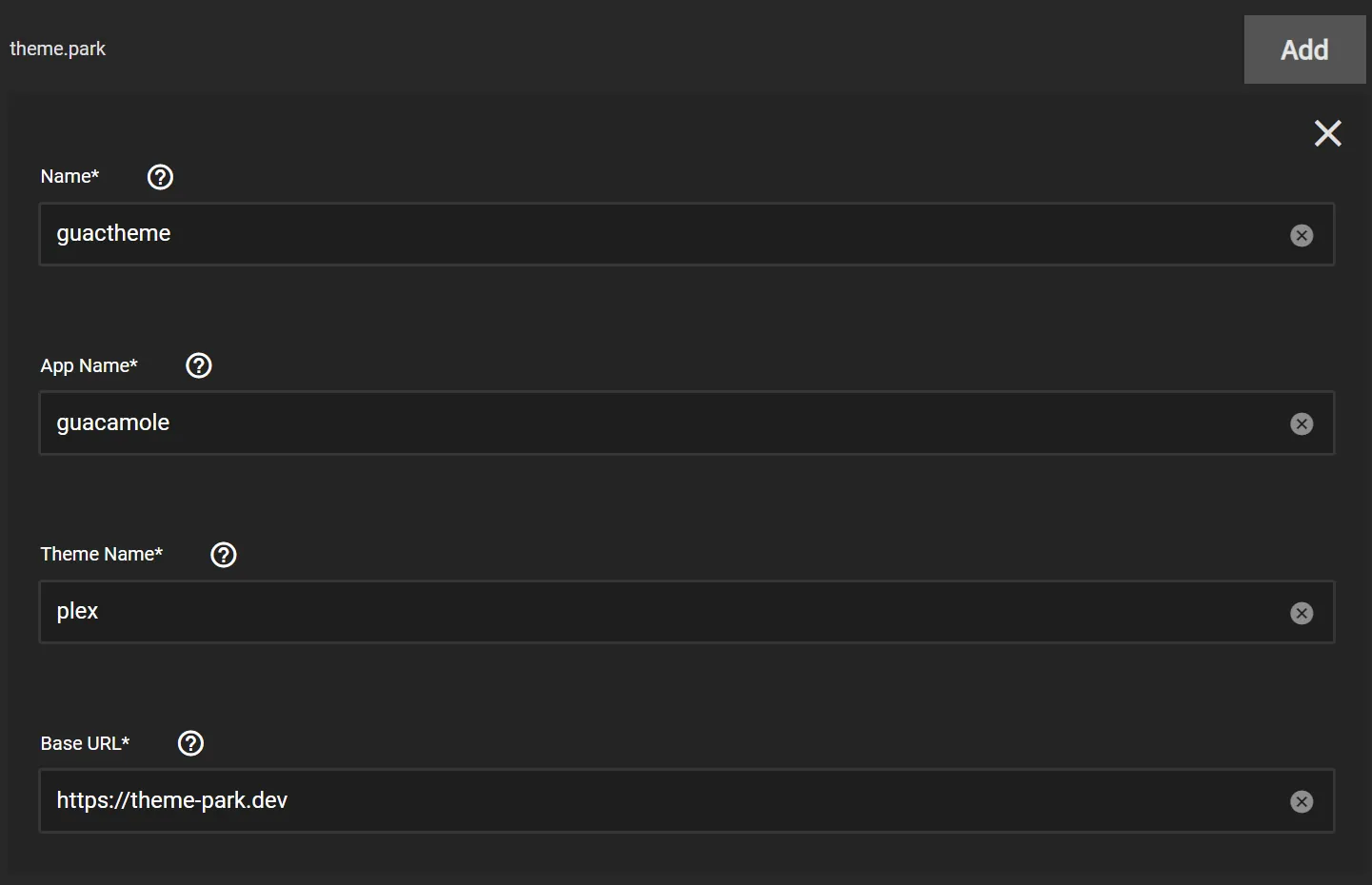Click the Name* field label
The height and width of the screenshot is (885, 1372).
70,177
